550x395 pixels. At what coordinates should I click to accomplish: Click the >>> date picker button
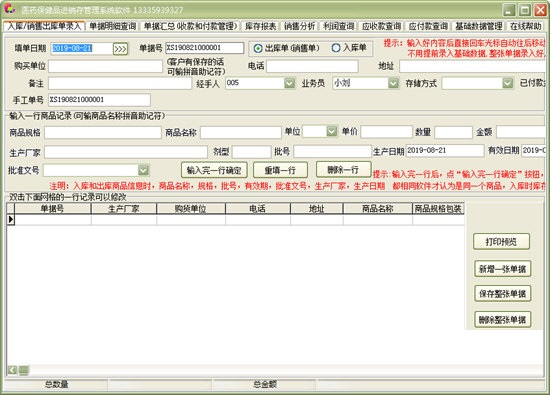point(120,49)
